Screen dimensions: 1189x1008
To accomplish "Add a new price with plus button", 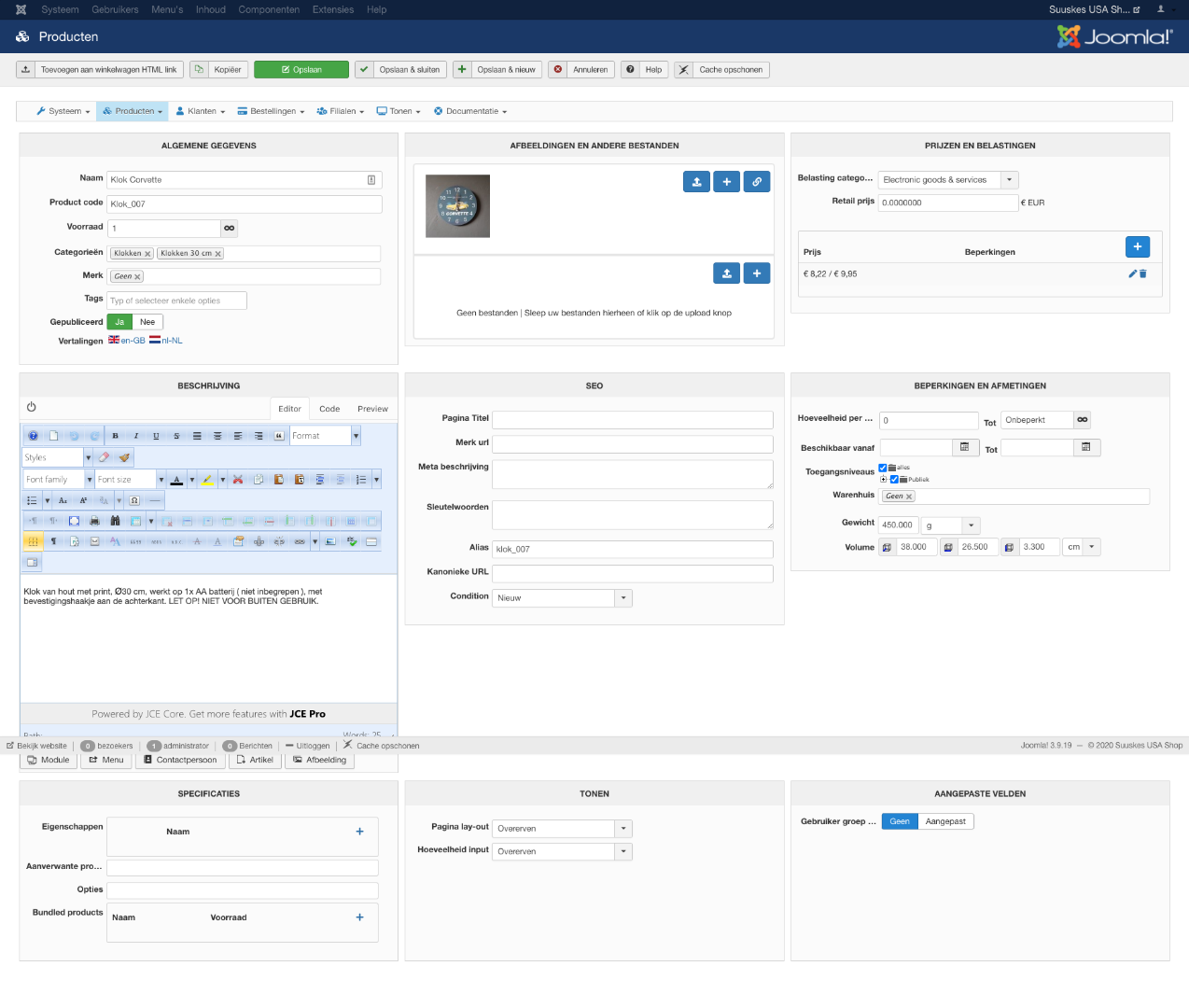I will point(1138,246).
